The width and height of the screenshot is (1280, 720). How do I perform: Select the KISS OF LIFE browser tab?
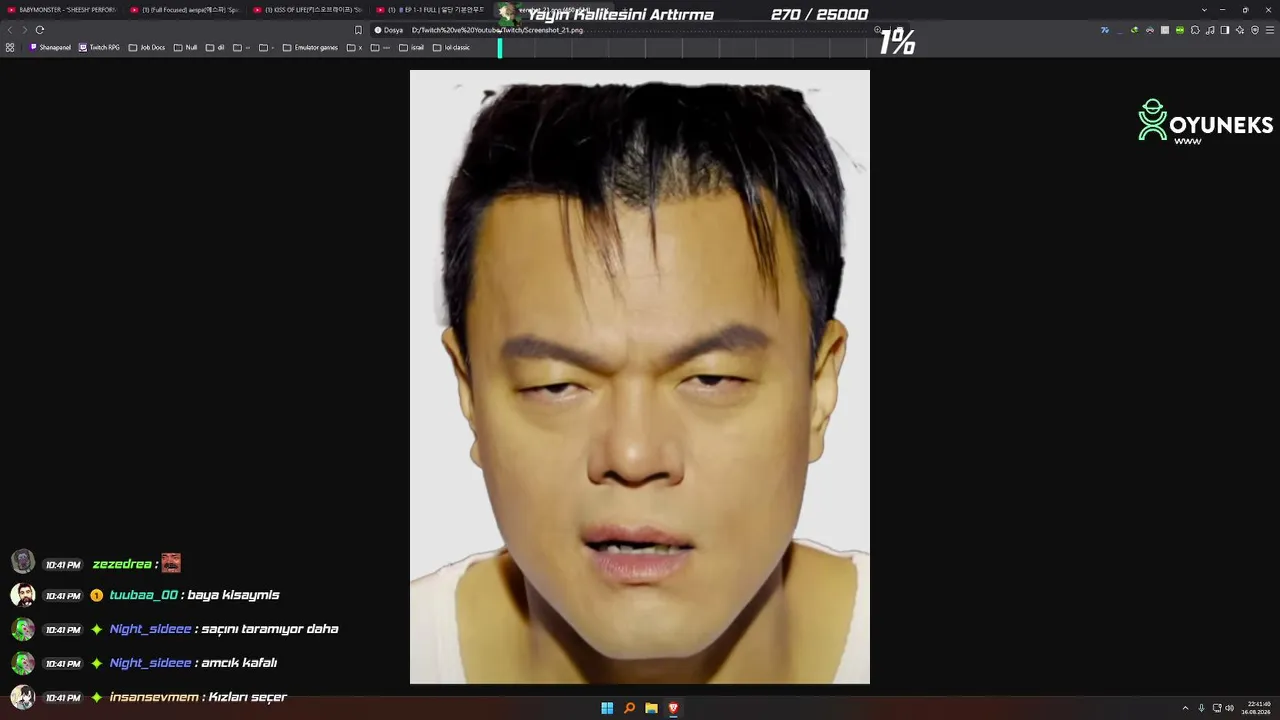[308, 10]
